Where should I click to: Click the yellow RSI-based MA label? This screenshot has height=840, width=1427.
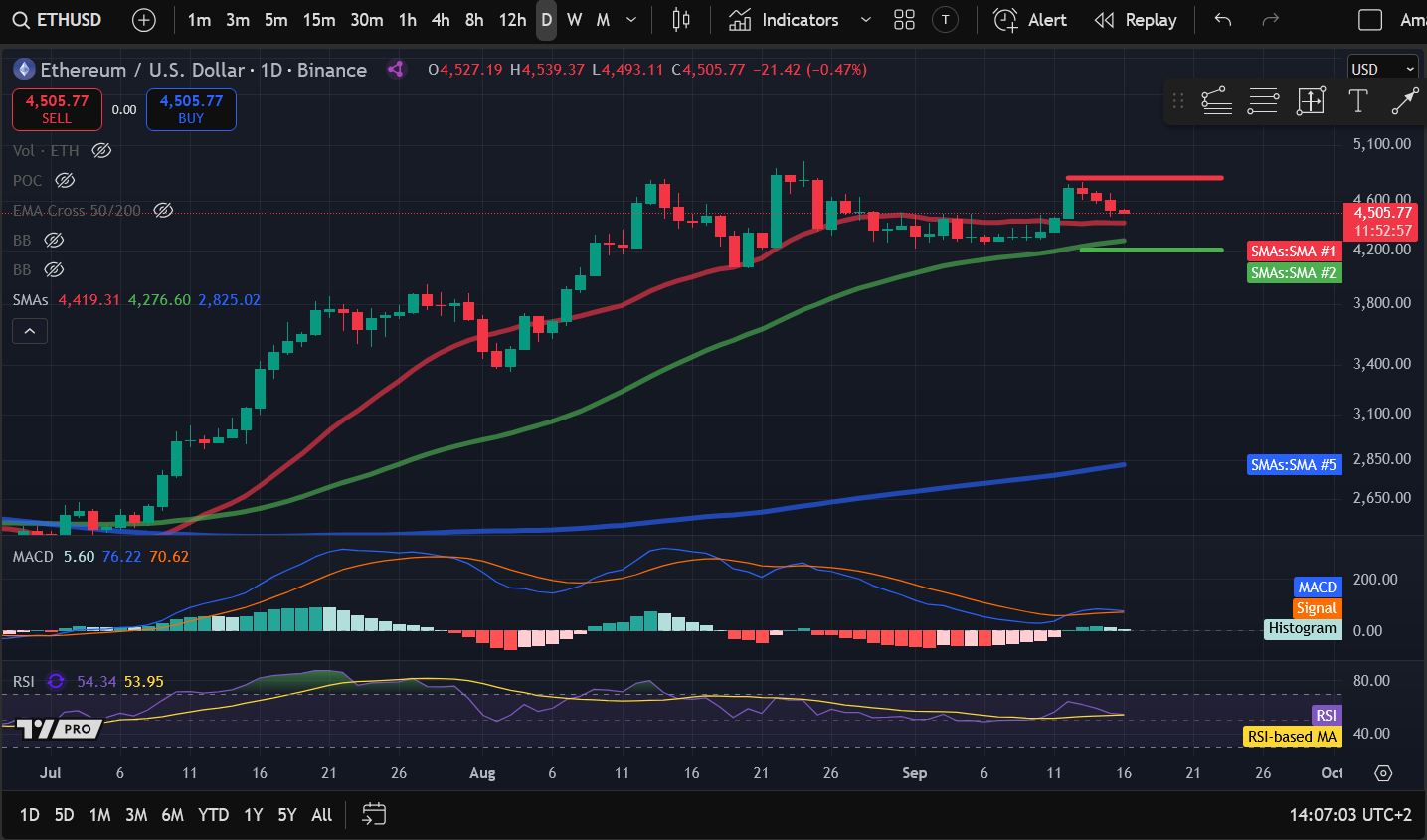(x=1293, y=737)
